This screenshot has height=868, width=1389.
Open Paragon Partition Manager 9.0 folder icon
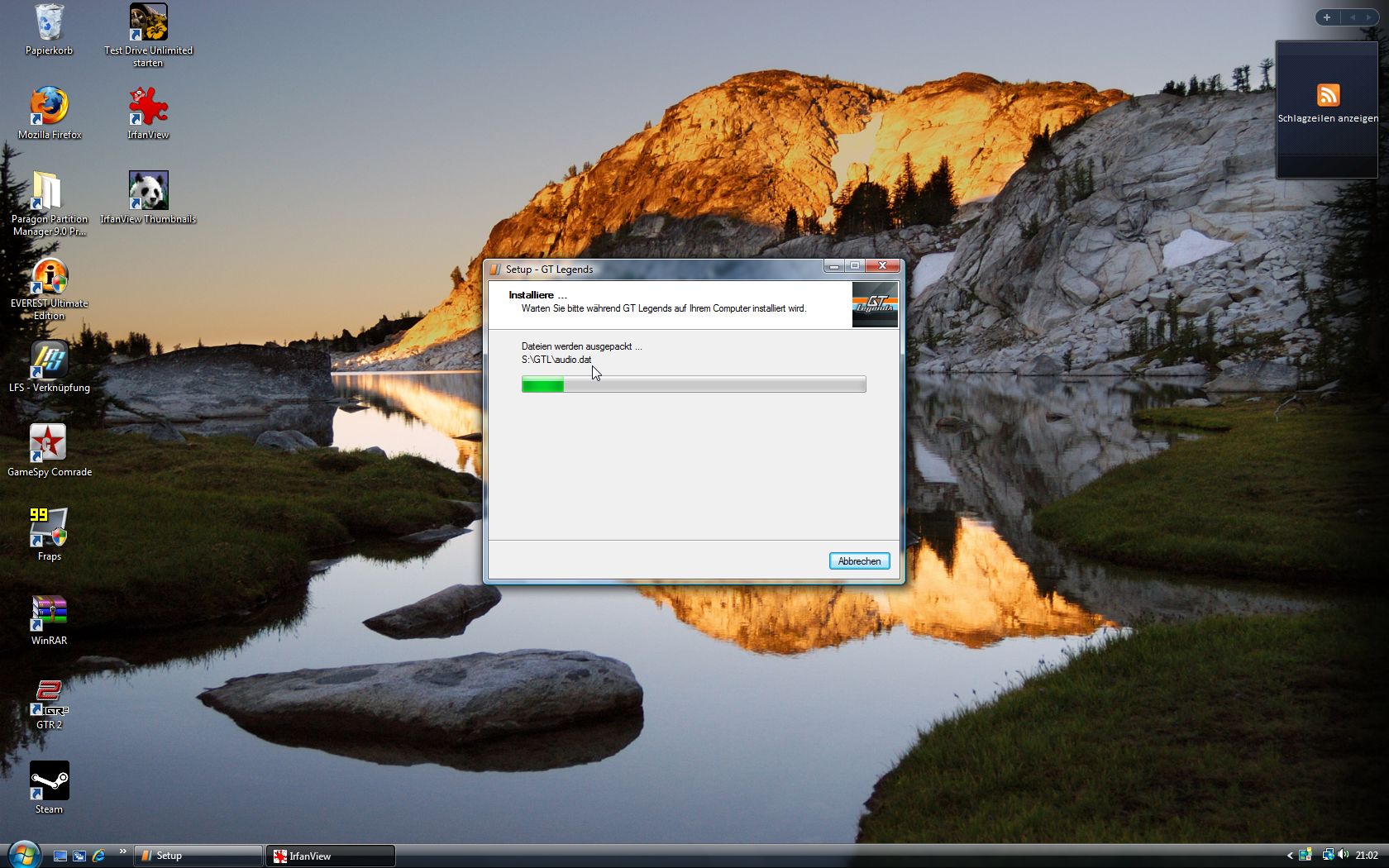click(49, 203)
